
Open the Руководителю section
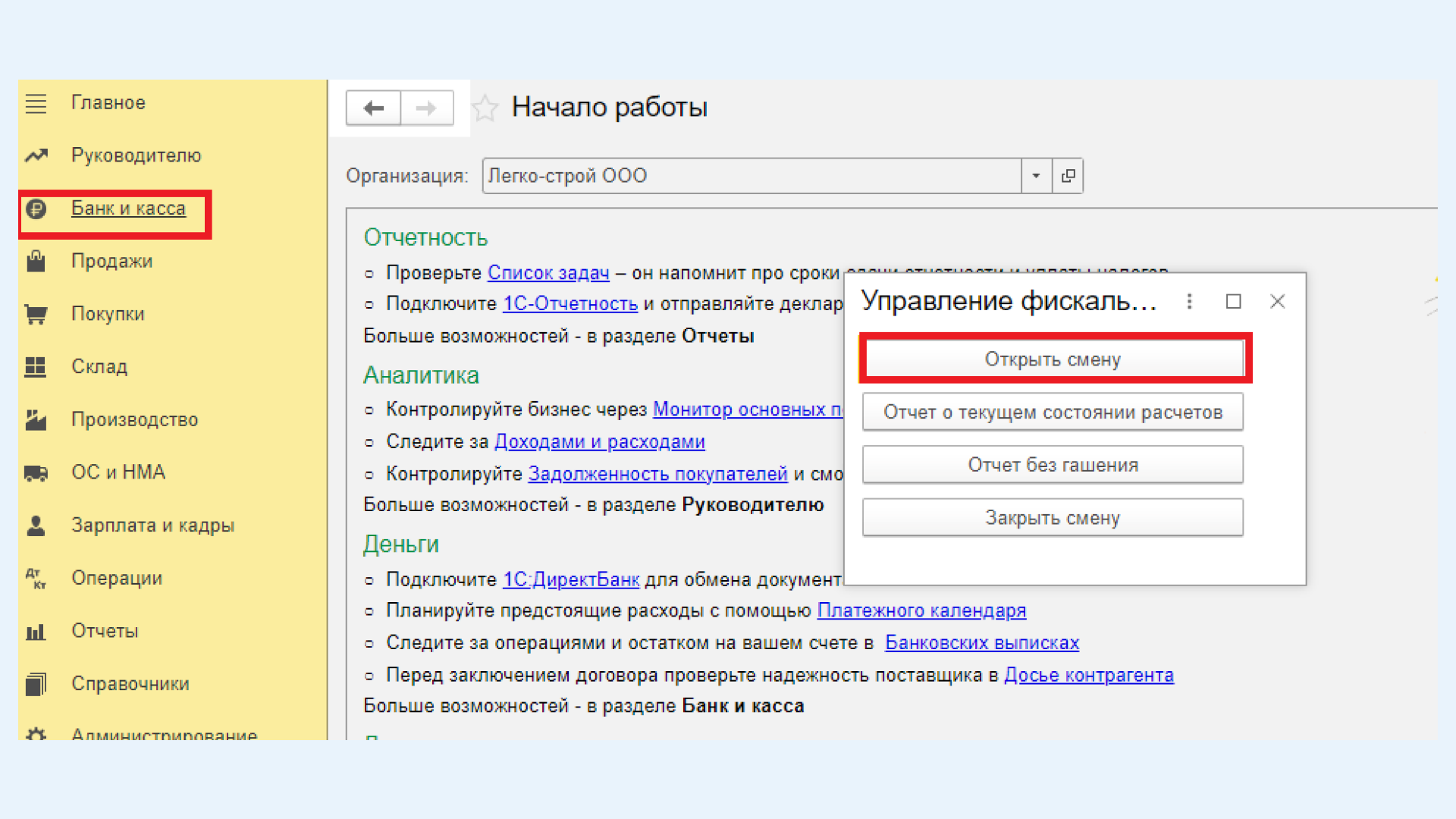pos(136,155)
